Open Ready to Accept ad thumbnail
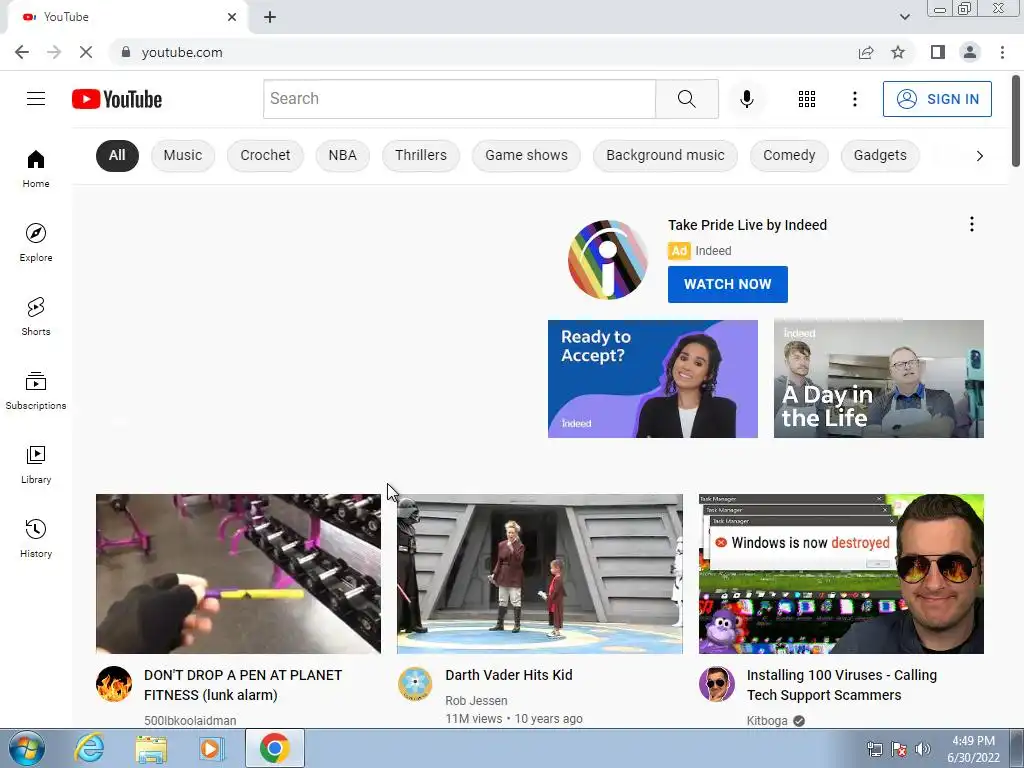 point(652,379)
